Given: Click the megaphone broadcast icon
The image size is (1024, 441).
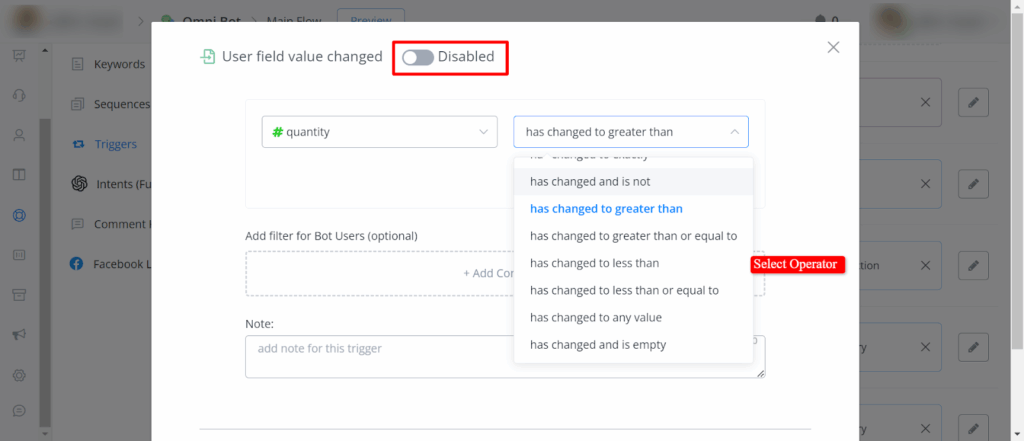Looking at the screenshot, I should [x=18, y=334].
